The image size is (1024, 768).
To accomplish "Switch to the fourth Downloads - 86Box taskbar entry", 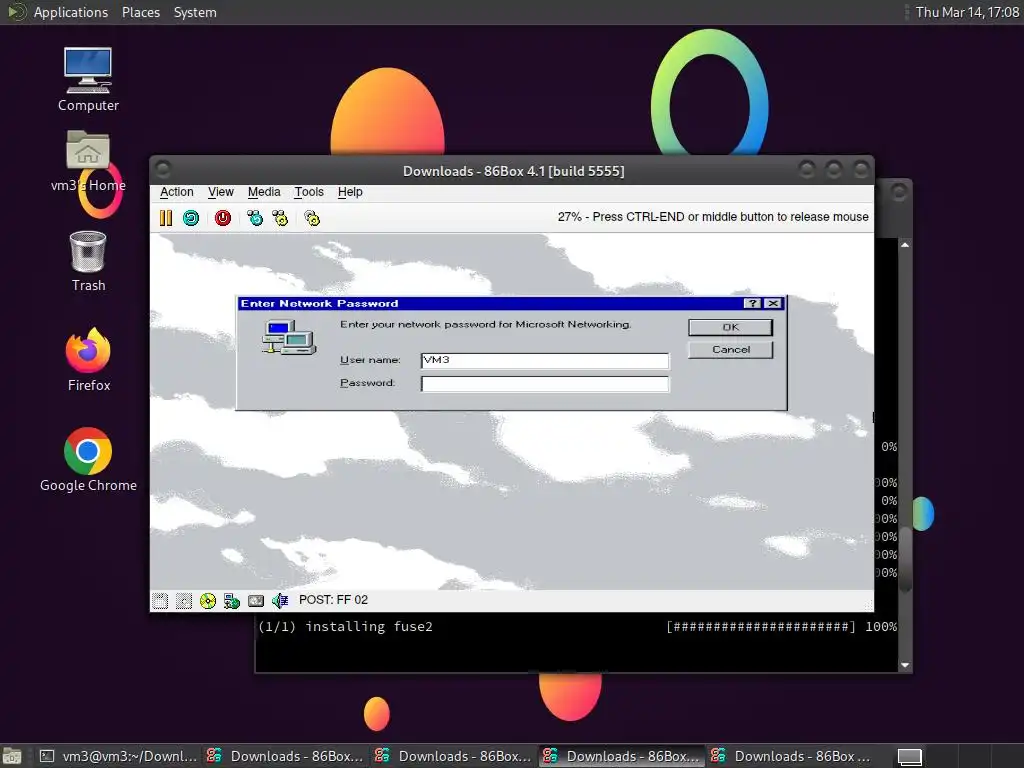I will tap(790, 756).
